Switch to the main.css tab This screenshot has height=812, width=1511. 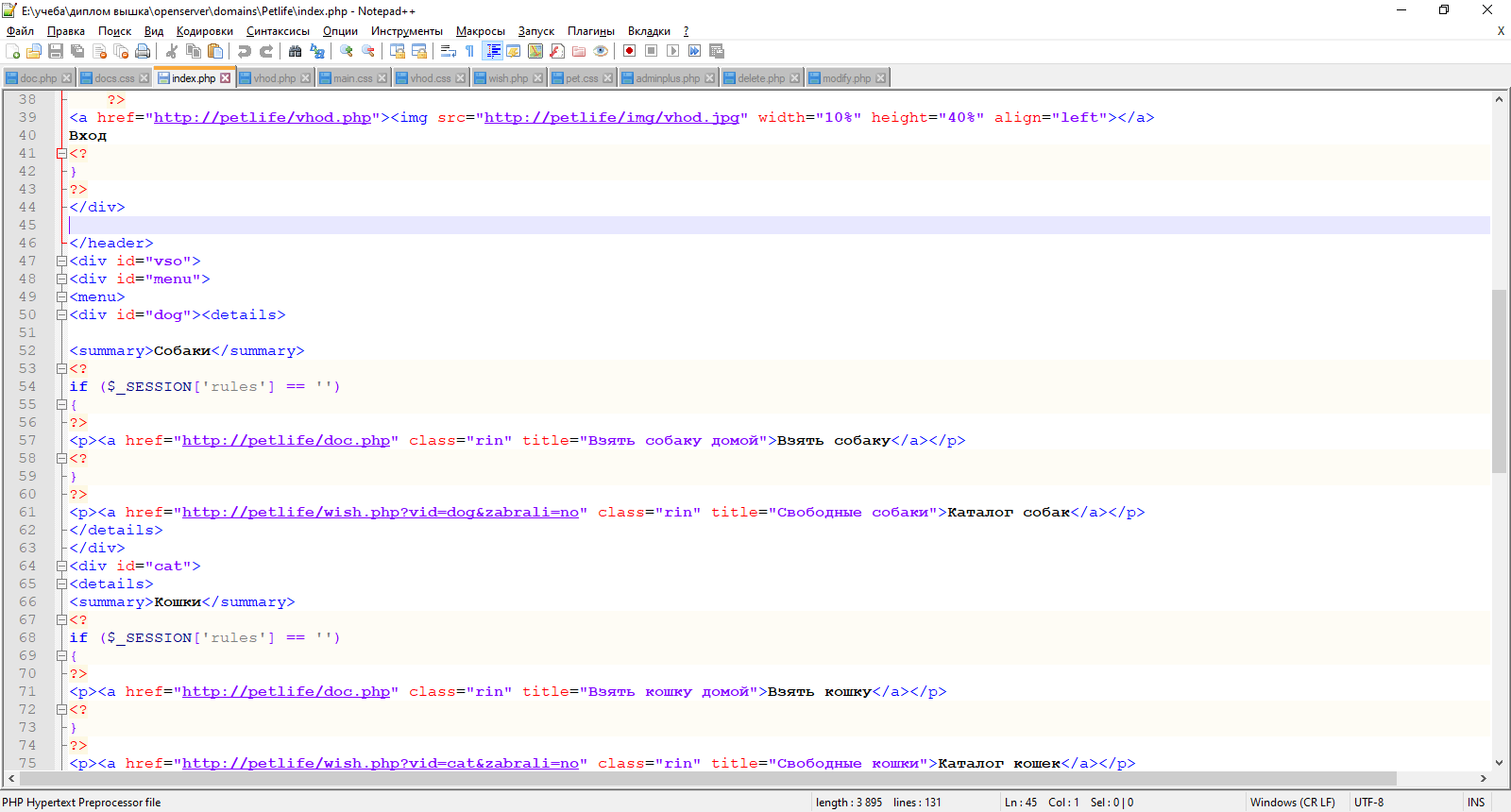[x=352, y=78]
